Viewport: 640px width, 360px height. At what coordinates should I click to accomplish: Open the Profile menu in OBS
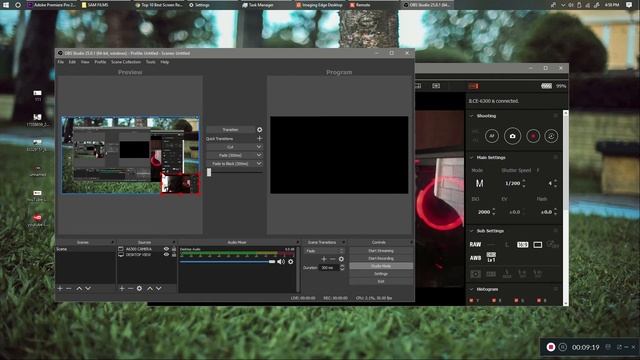pyautogui.click(x=100, y=62)
